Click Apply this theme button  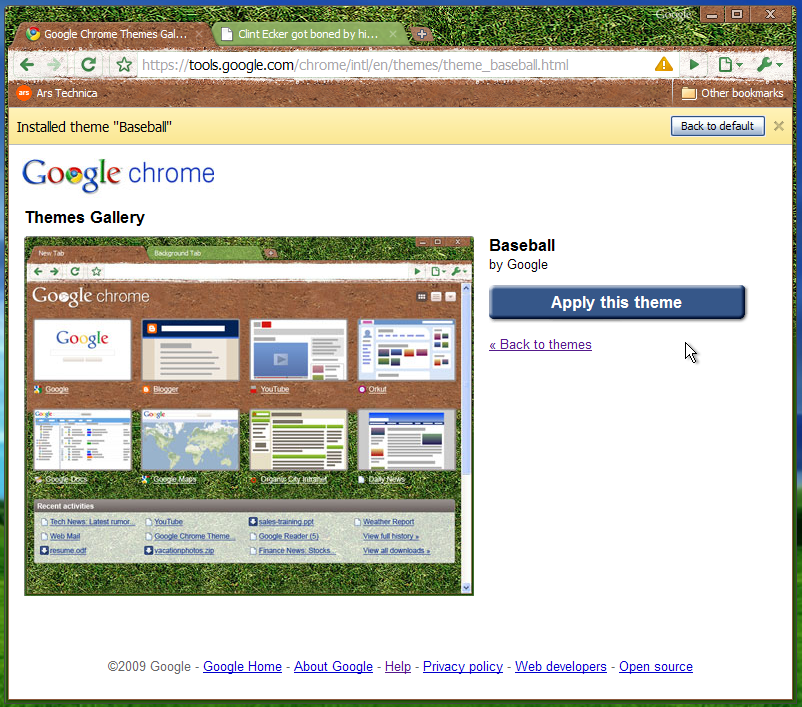pyautogui.click(x=616, y=302)
